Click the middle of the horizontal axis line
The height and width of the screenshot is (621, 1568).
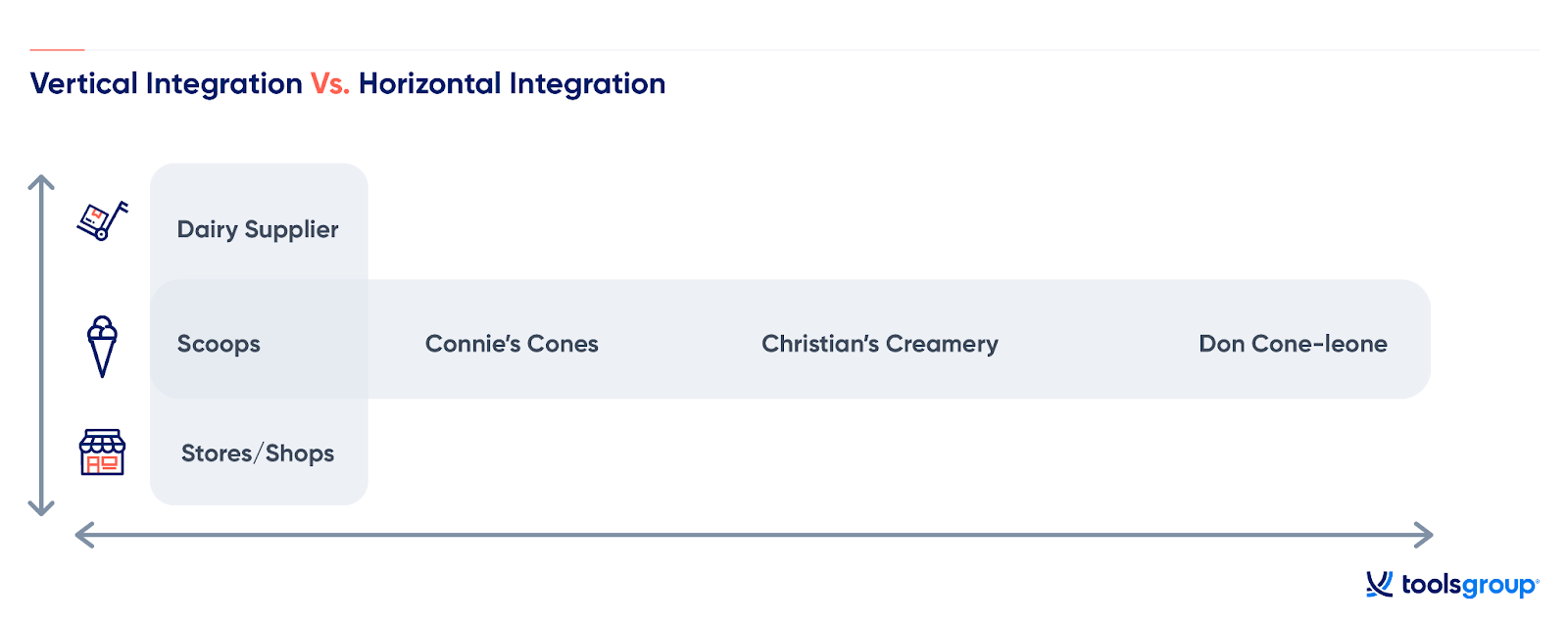[755, 535]
